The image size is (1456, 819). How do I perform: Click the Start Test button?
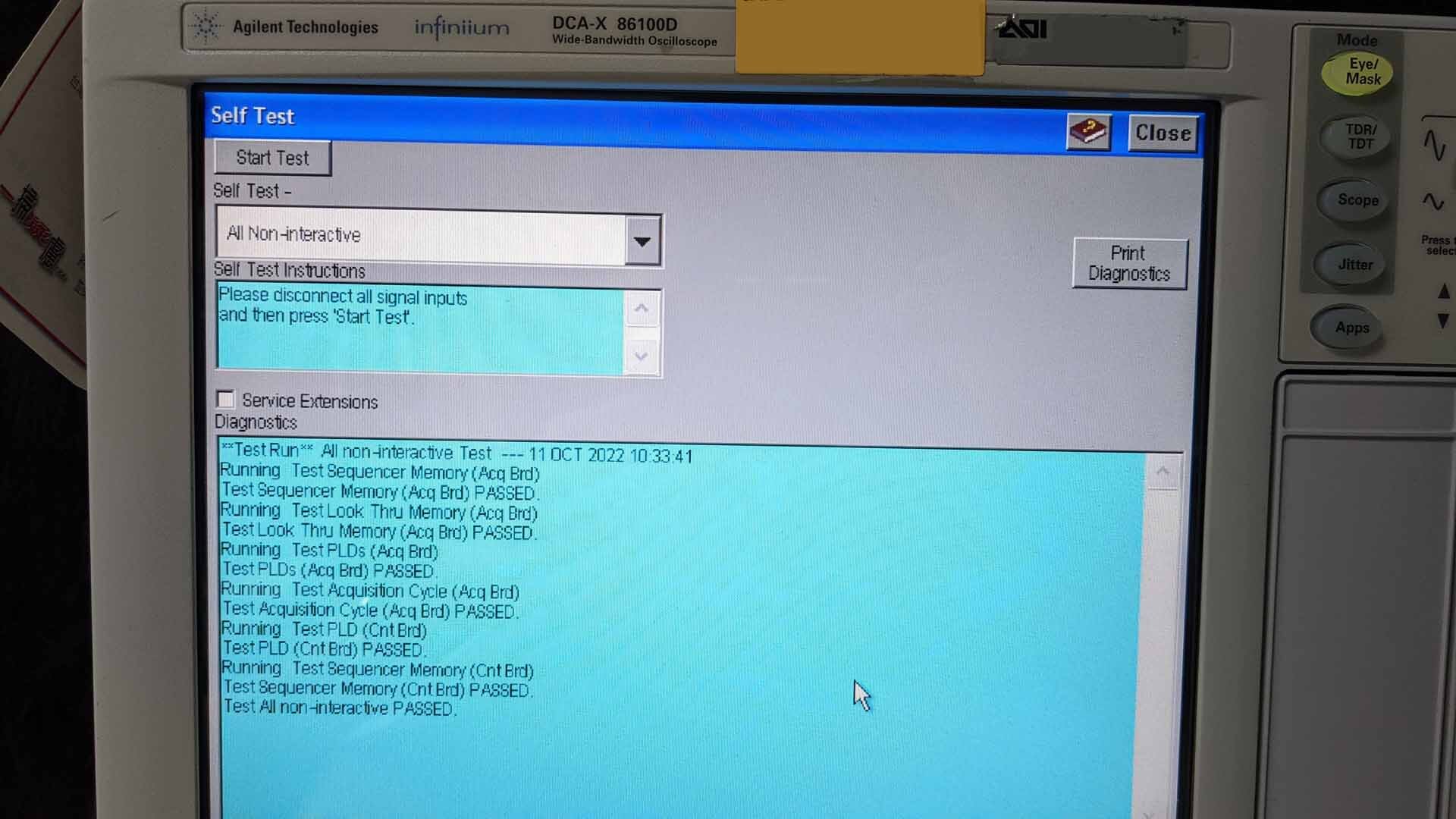[272, 156]
